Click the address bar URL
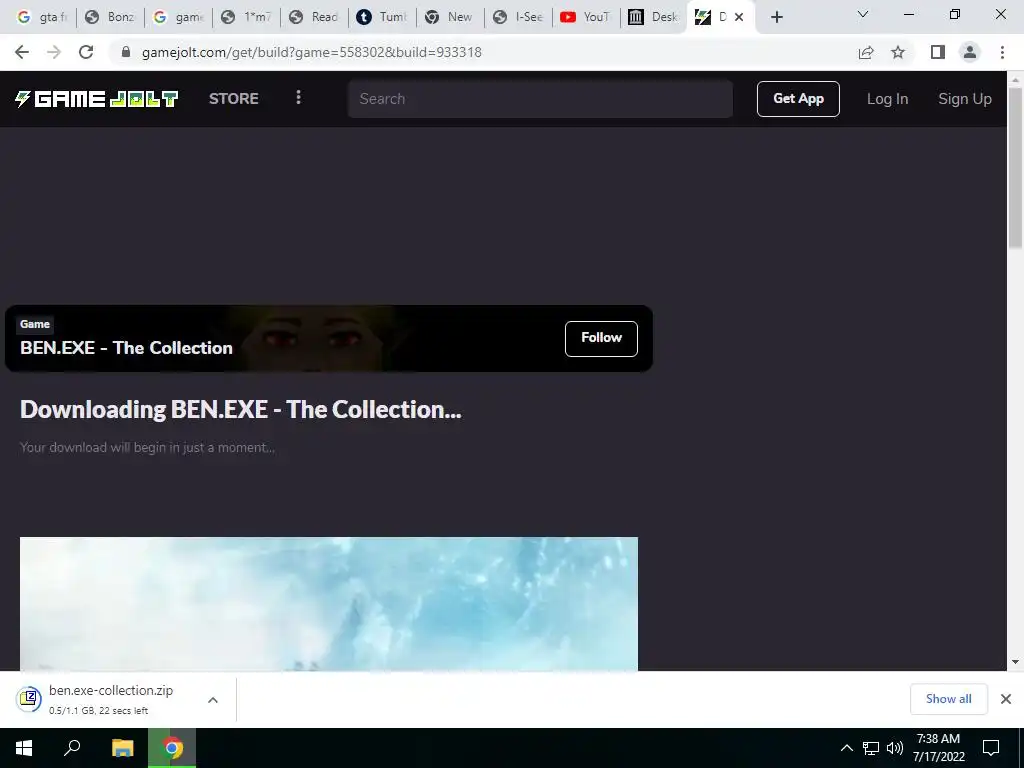 coord(312,52)
